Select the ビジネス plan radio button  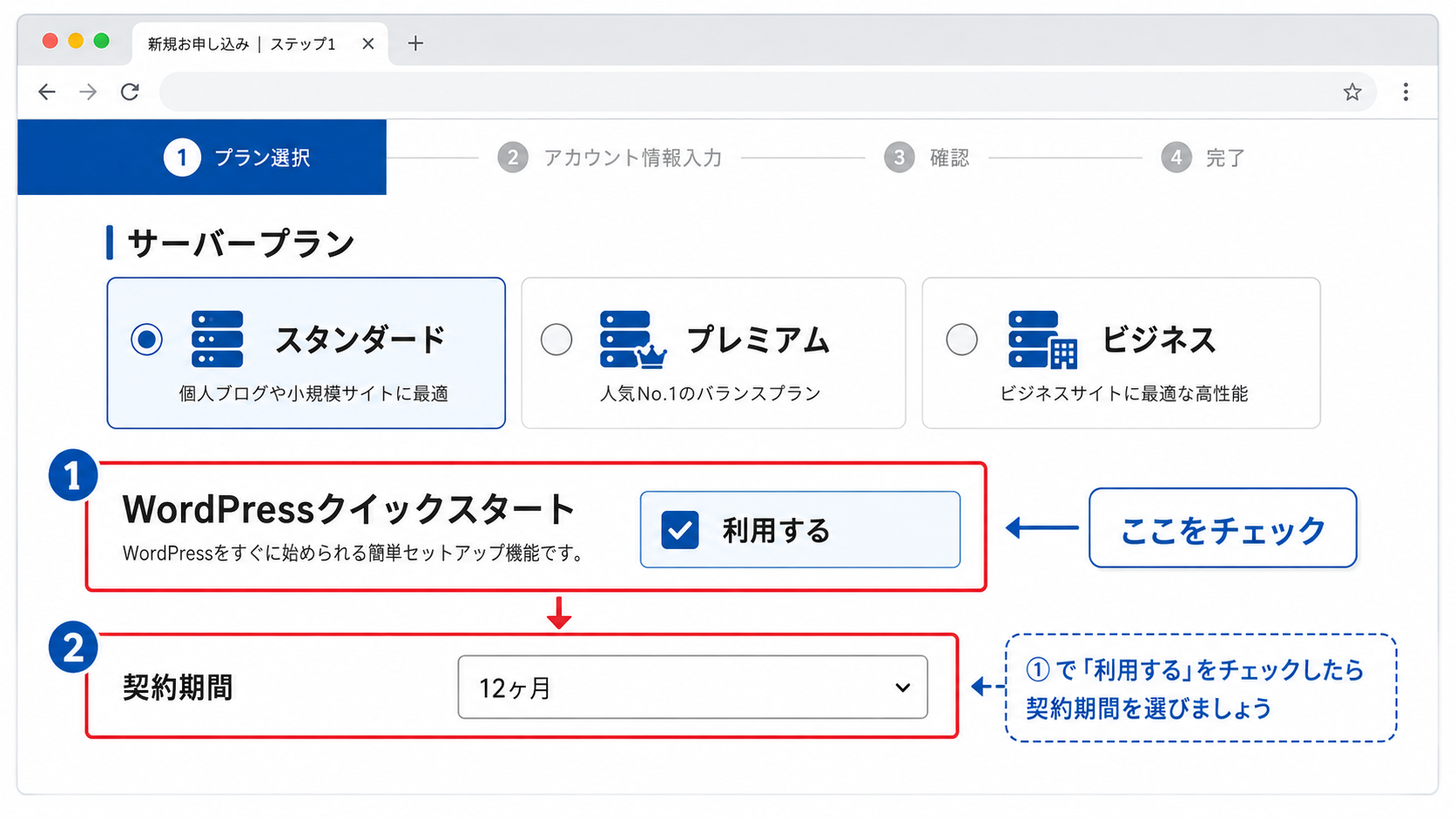pyautogui.click(x=961, y=339)
